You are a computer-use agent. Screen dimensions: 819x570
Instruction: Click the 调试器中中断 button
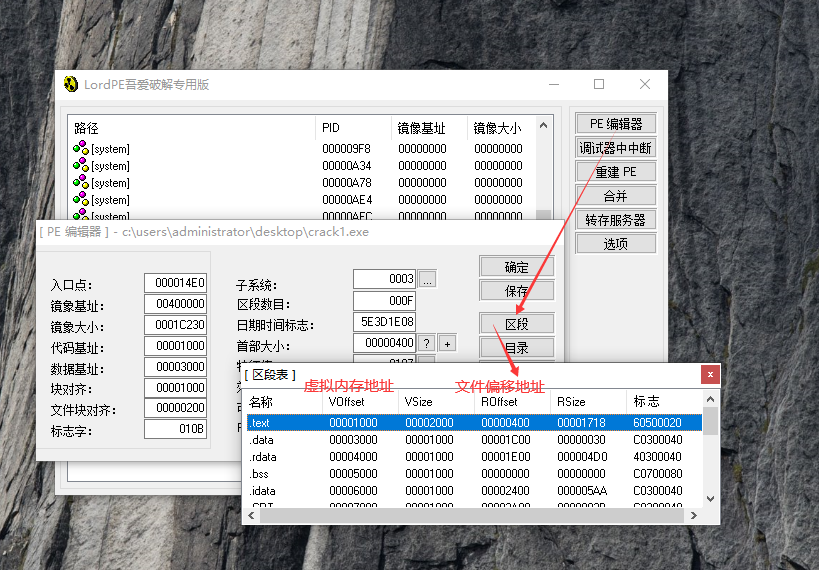(616, 148)
